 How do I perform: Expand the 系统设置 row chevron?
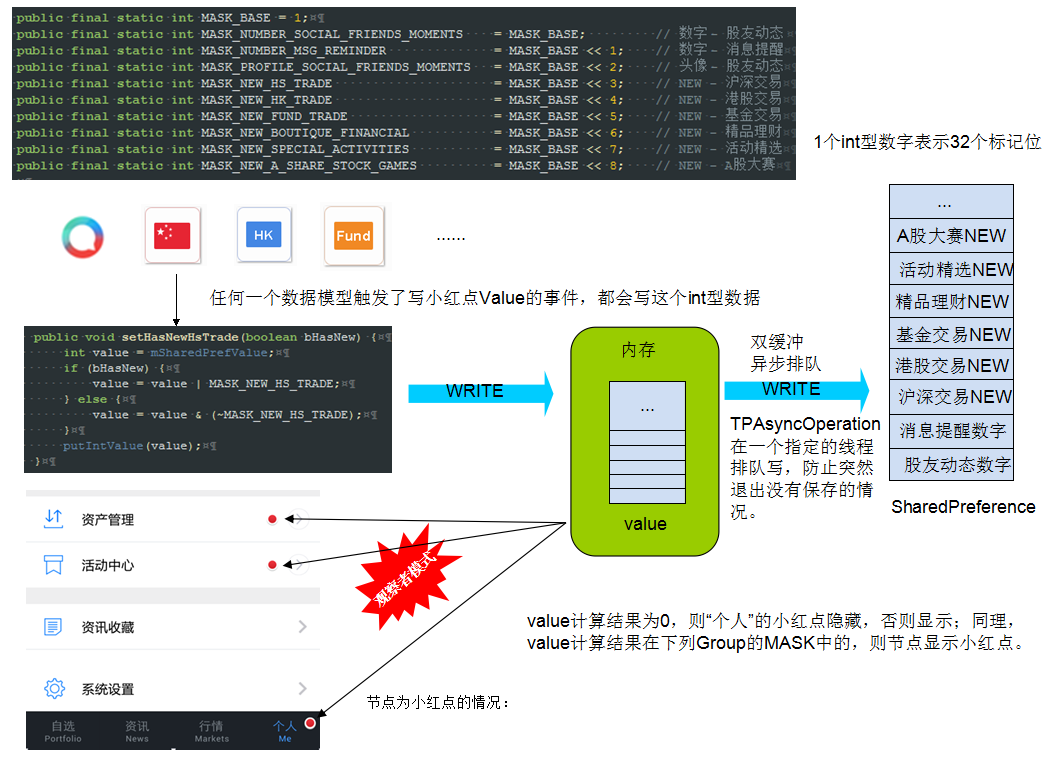pyautogui.click(x=302, y=689)
